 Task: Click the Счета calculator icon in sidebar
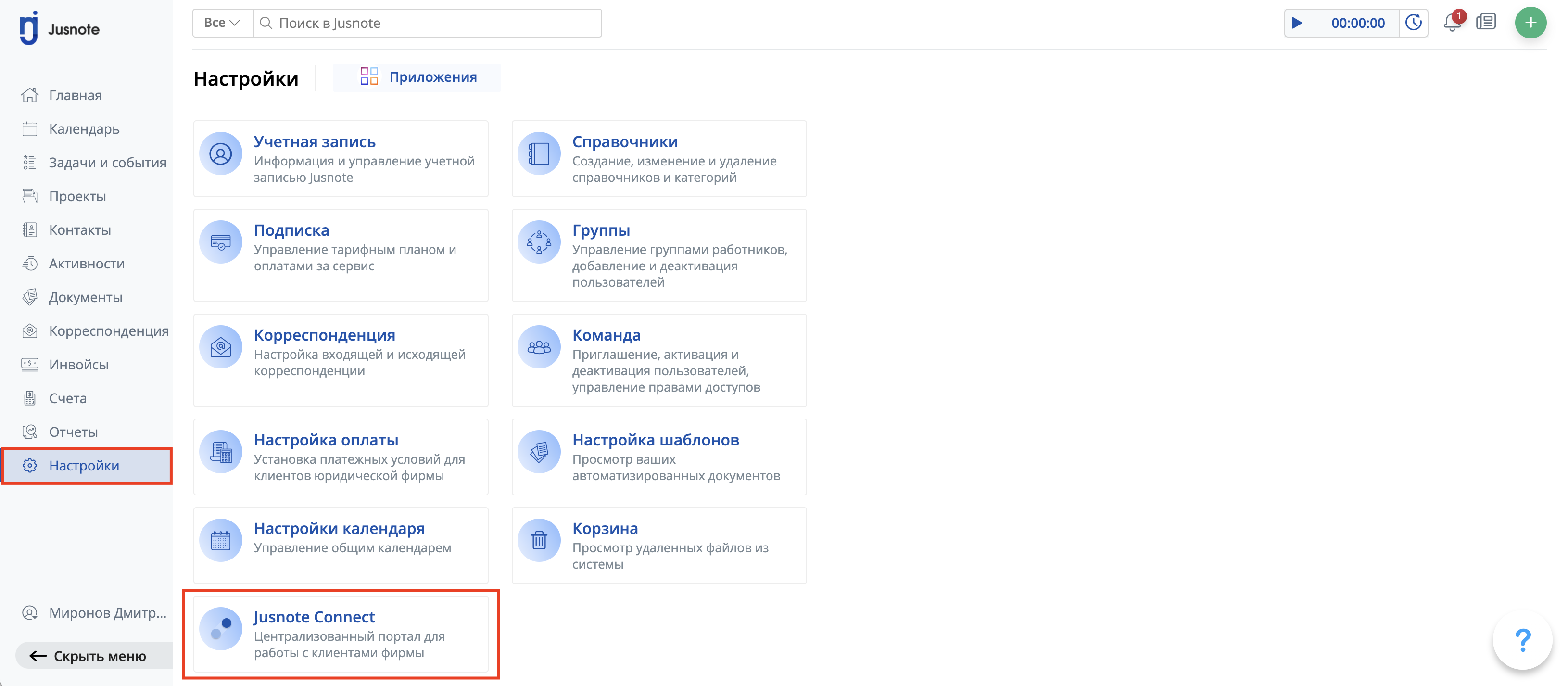[30, 398]
